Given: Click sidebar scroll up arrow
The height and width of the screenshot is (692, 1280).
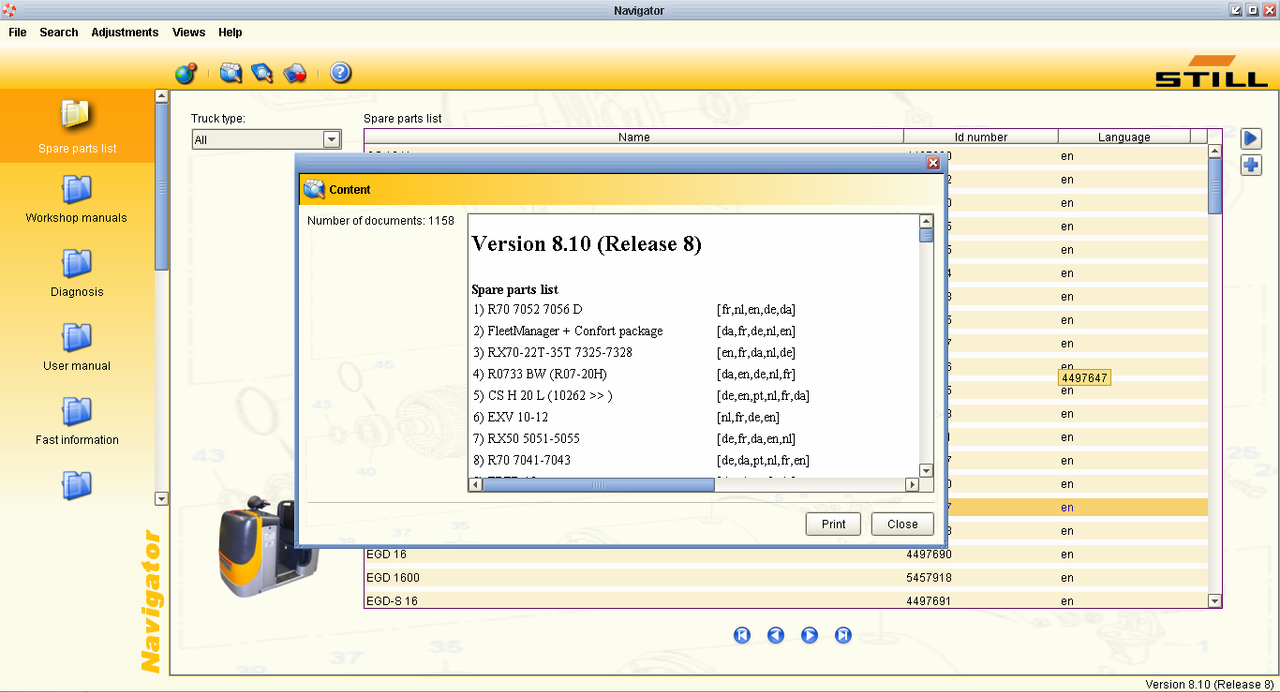Looking at the screenshot, I should click(162, 97).
